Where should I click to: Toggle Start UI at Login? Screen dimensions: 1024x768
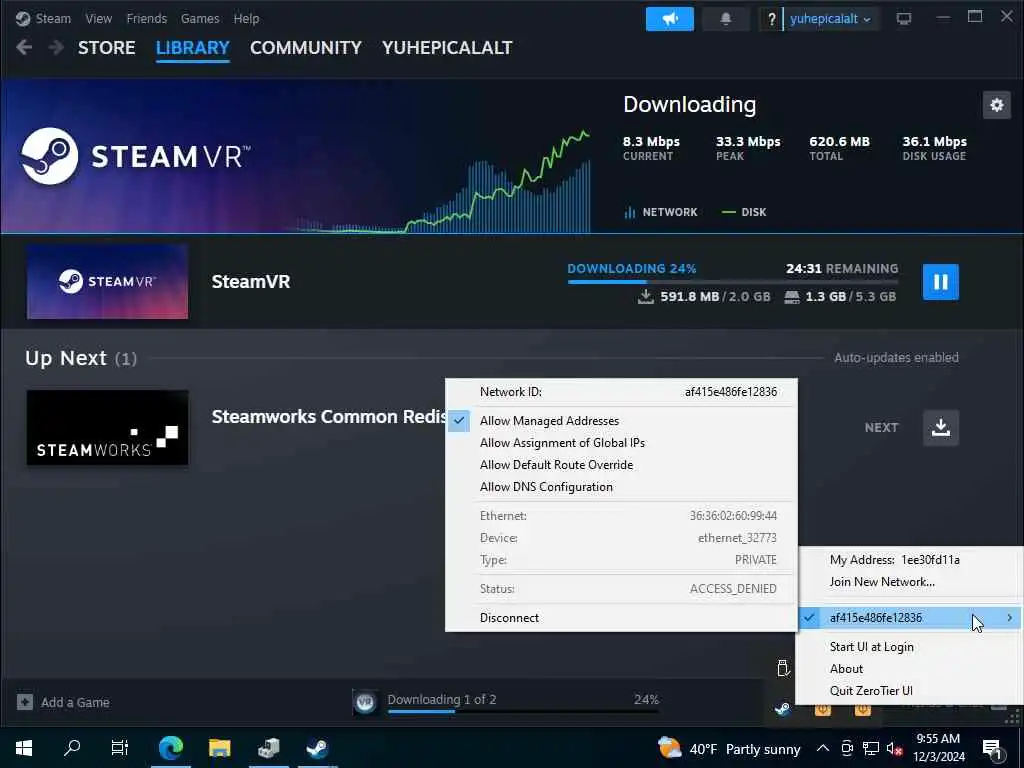(909, 647)
